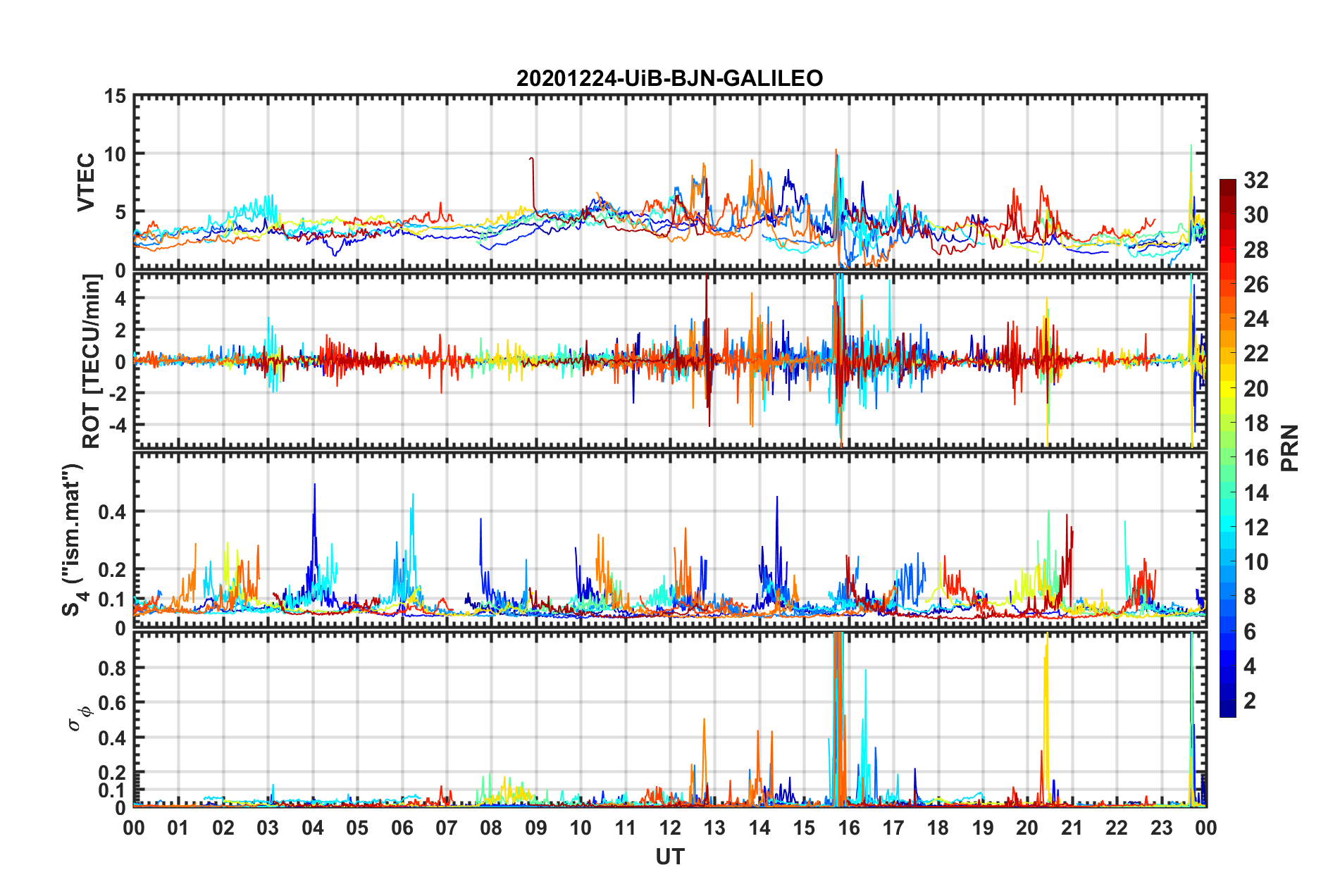This screenshot has width=1340, height=896.
Task: Select colorbar PRN tick 30
Action: [1256, 215]
